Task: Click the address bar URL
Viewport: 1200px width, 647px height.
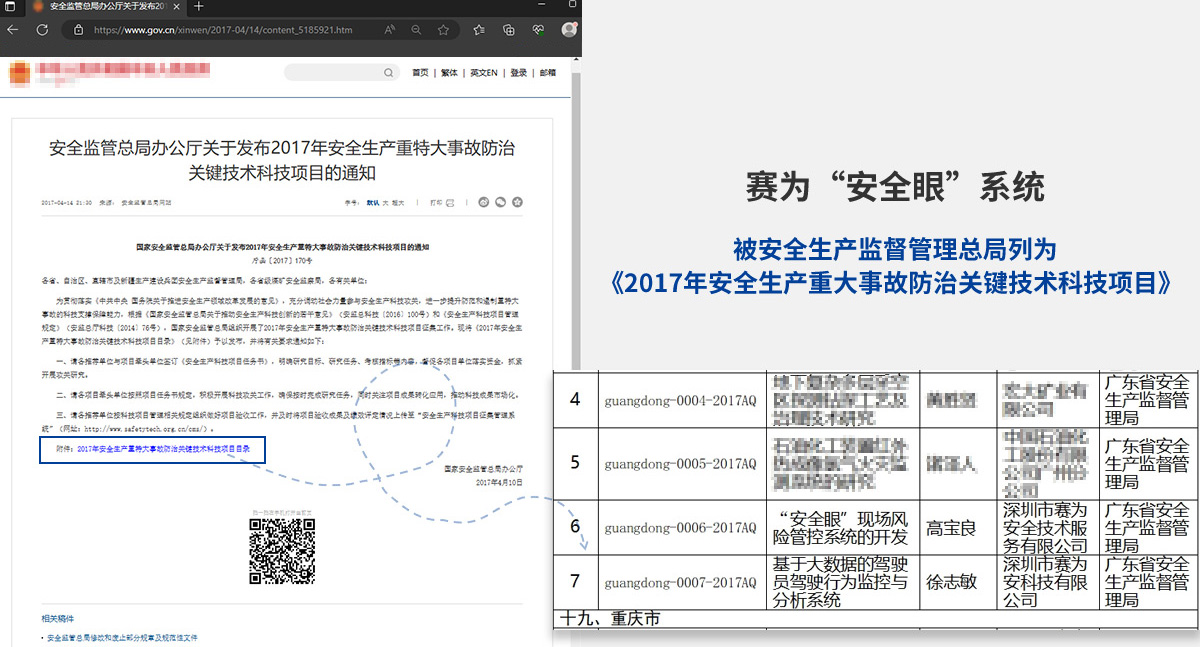Action: (222, 30)
